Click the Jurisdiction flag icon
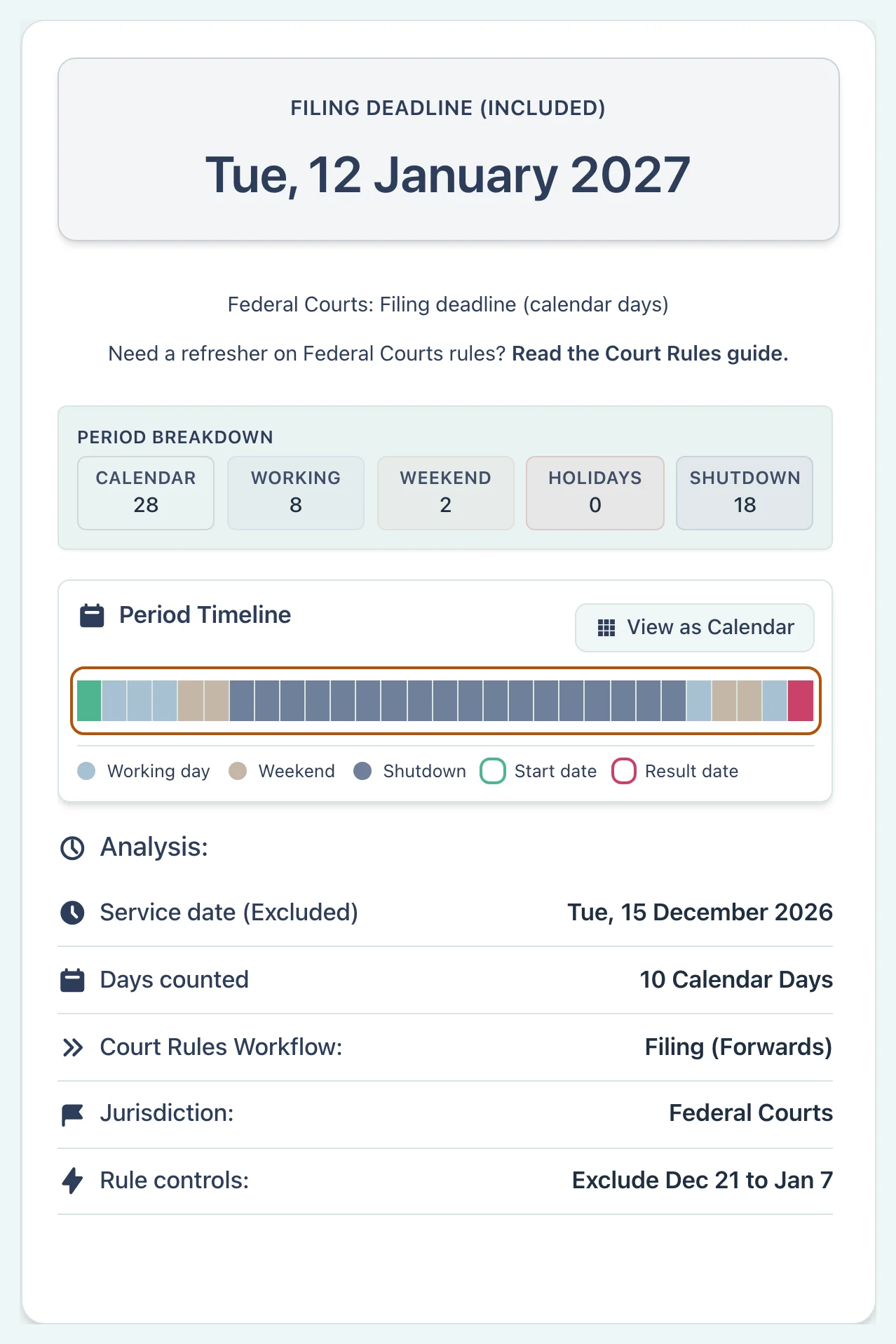896x1344 pixels. click(x=72, y=1114)
